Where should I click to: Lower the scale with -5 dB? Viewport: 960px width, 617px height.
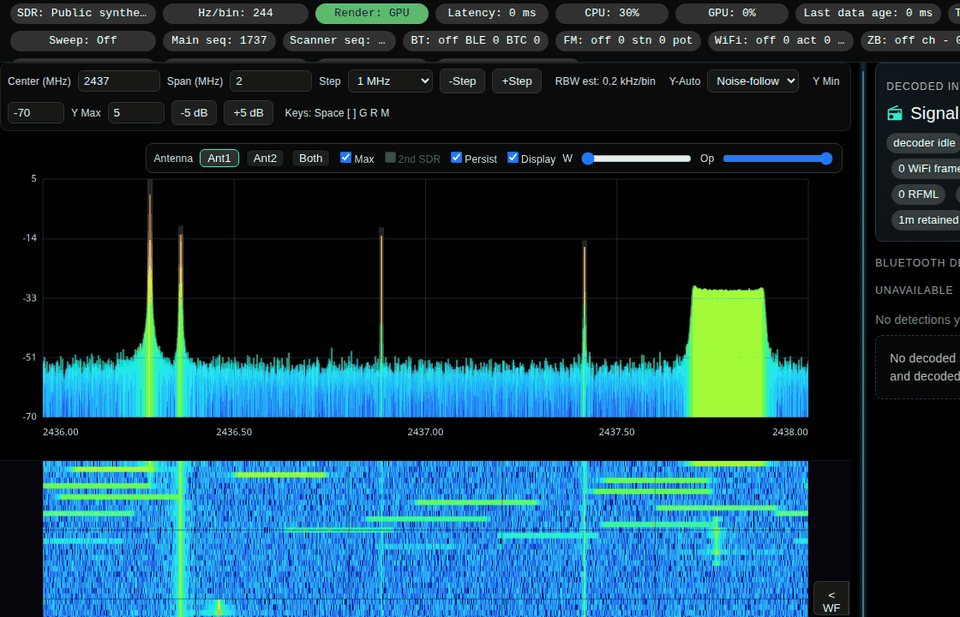(x=194, y=113)
